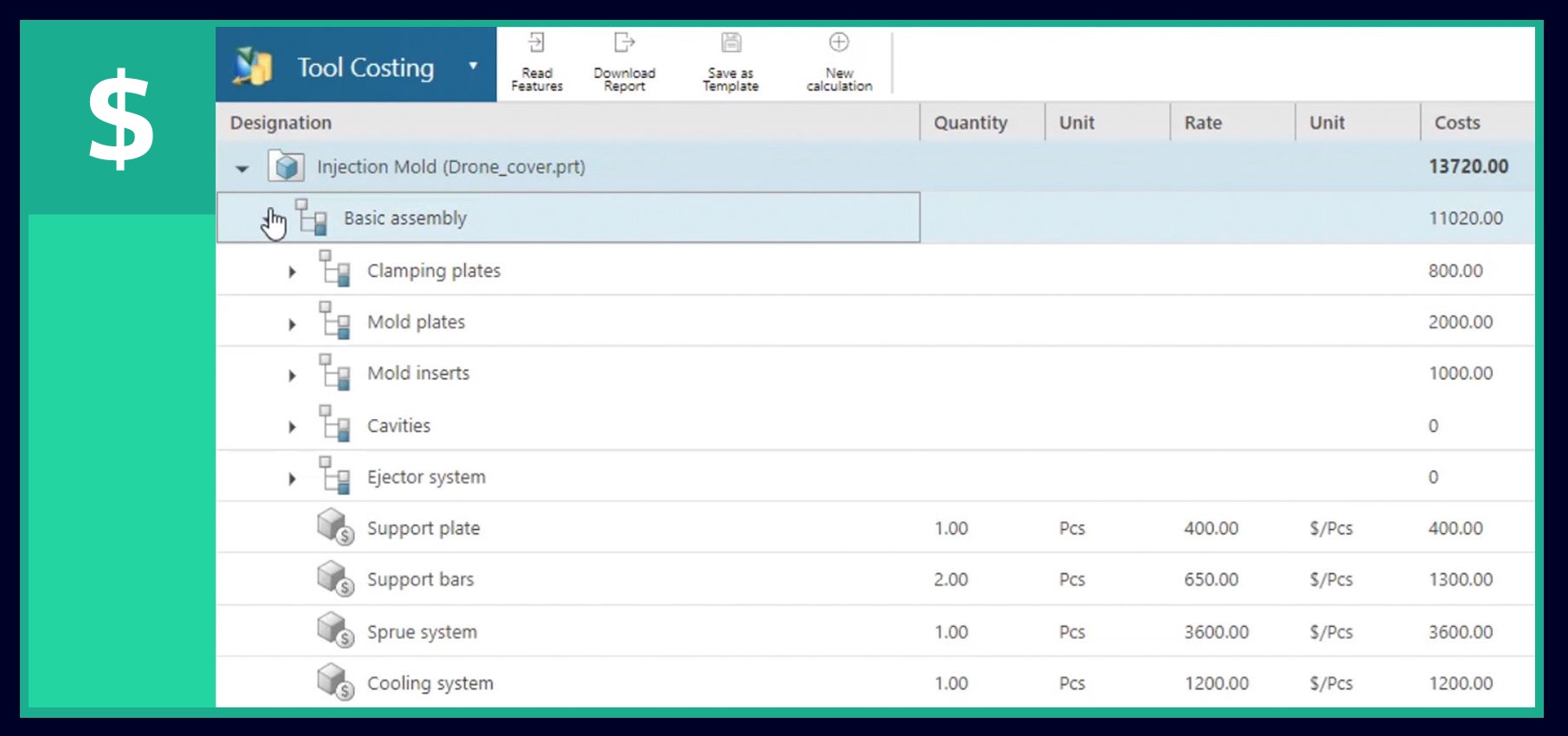Expand the Ejector system node
Image resolution: width=1568 pixels, height=736 pixels.
tap(292, 478)
